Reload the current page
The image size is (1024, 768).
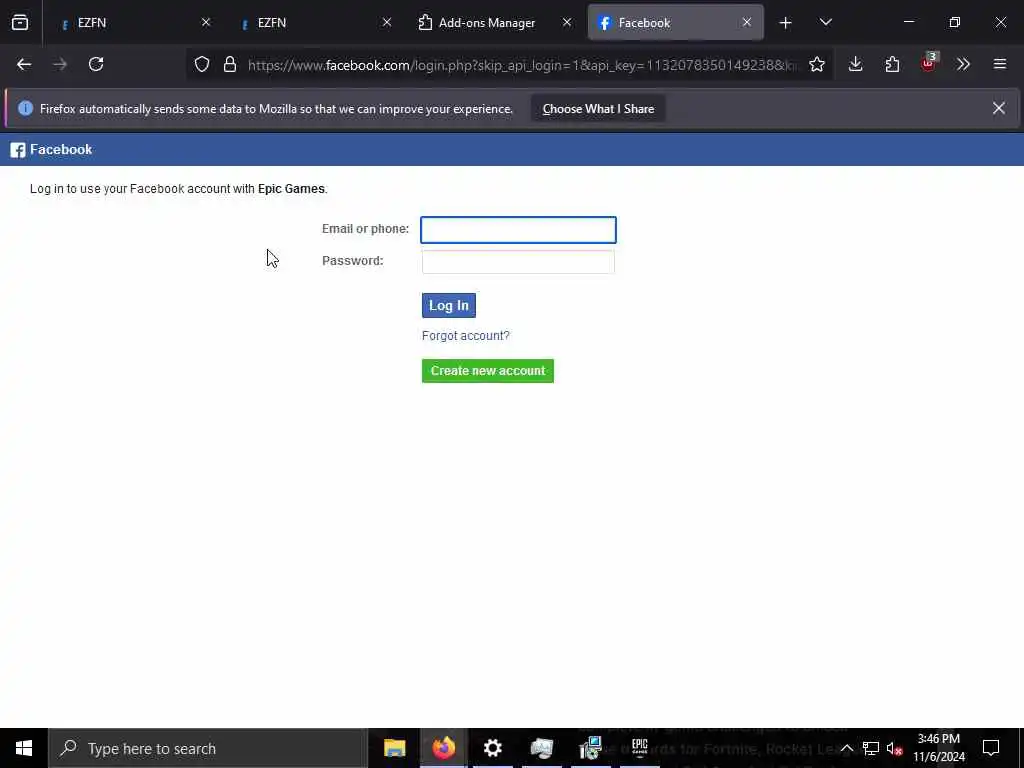(96, 64)
